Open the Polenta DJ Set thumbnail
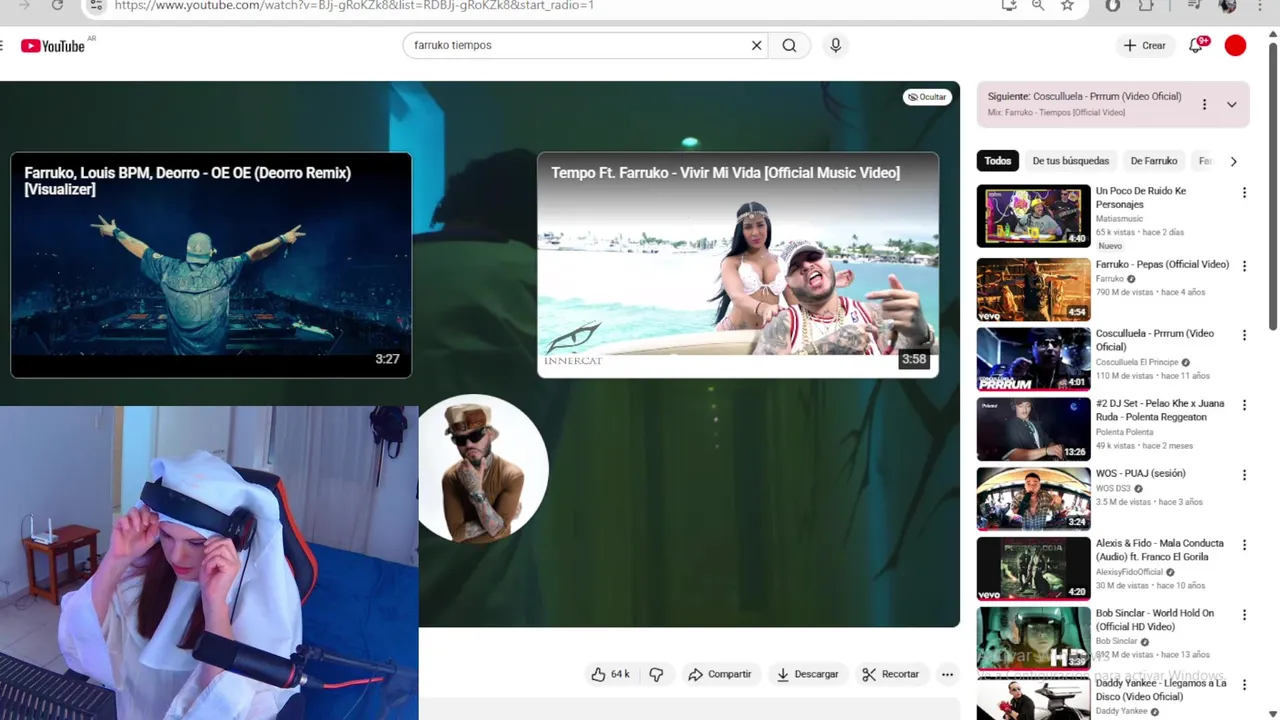The image size is (1280, 720). pyautogui.click(x=1033, y=429)
